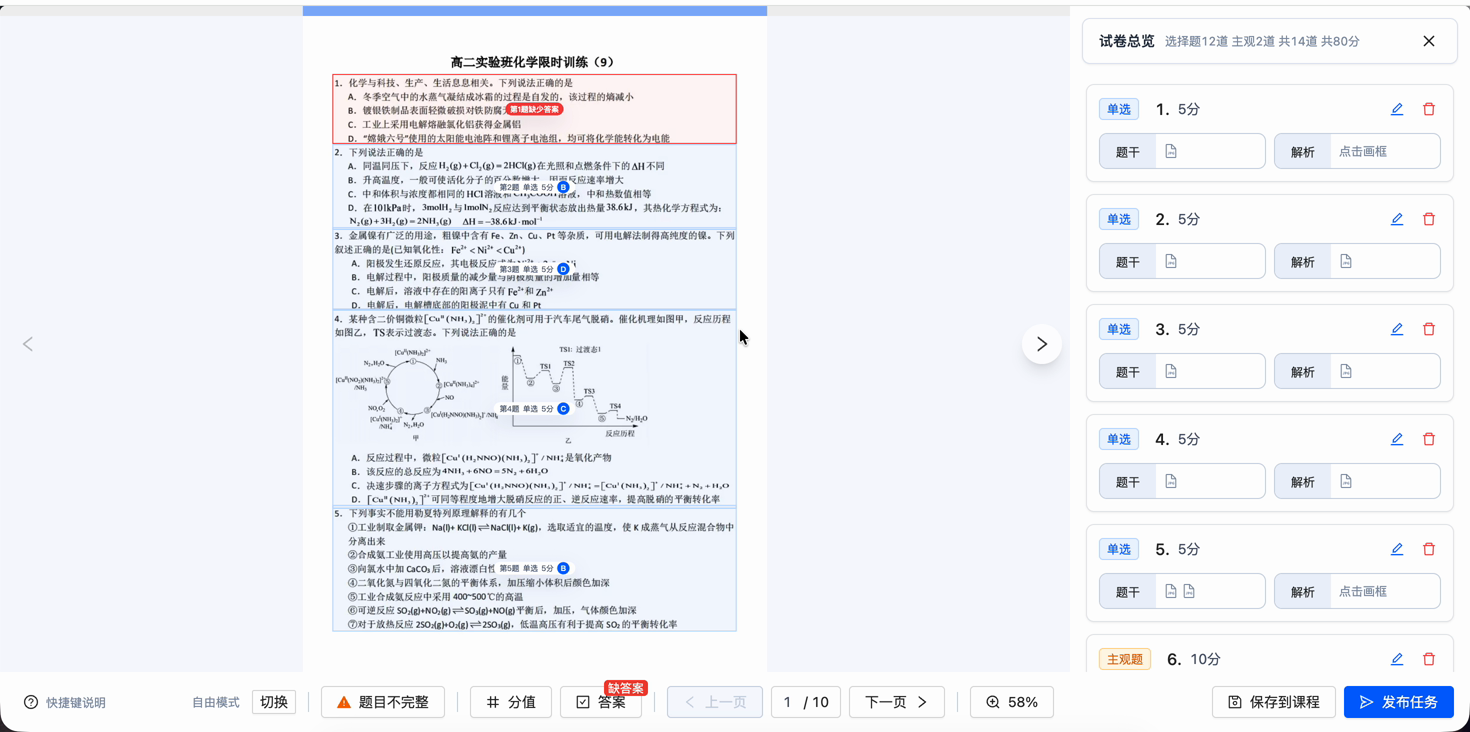Delete question 1 using the trash icon
1470x732 pixels.
coord(1429,109)
